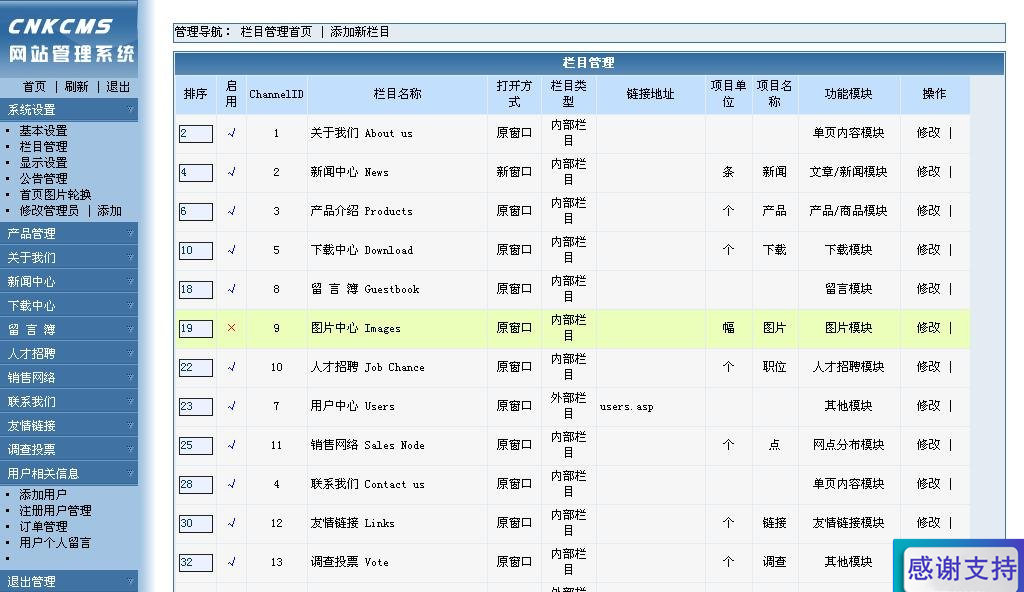The image size is (1024, 592).
Task: Click the 感谢支持 floating banner
Action: point(959,567)
